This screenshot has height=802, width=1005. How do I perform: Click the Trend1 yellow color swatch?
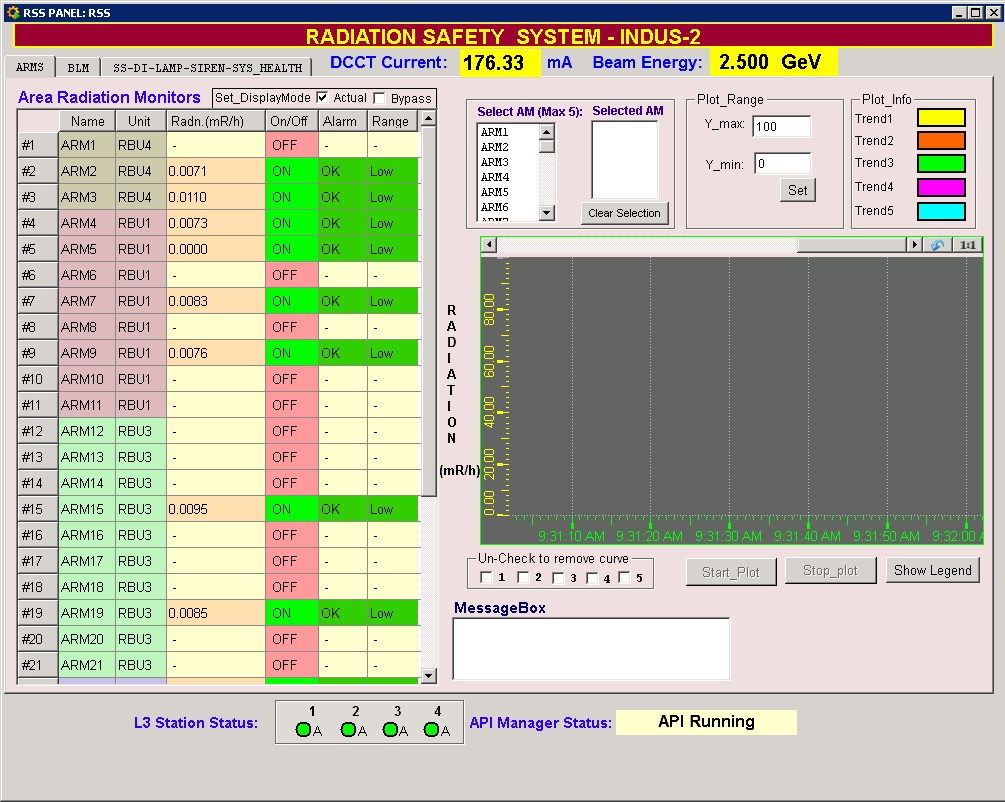click(941, 117)
